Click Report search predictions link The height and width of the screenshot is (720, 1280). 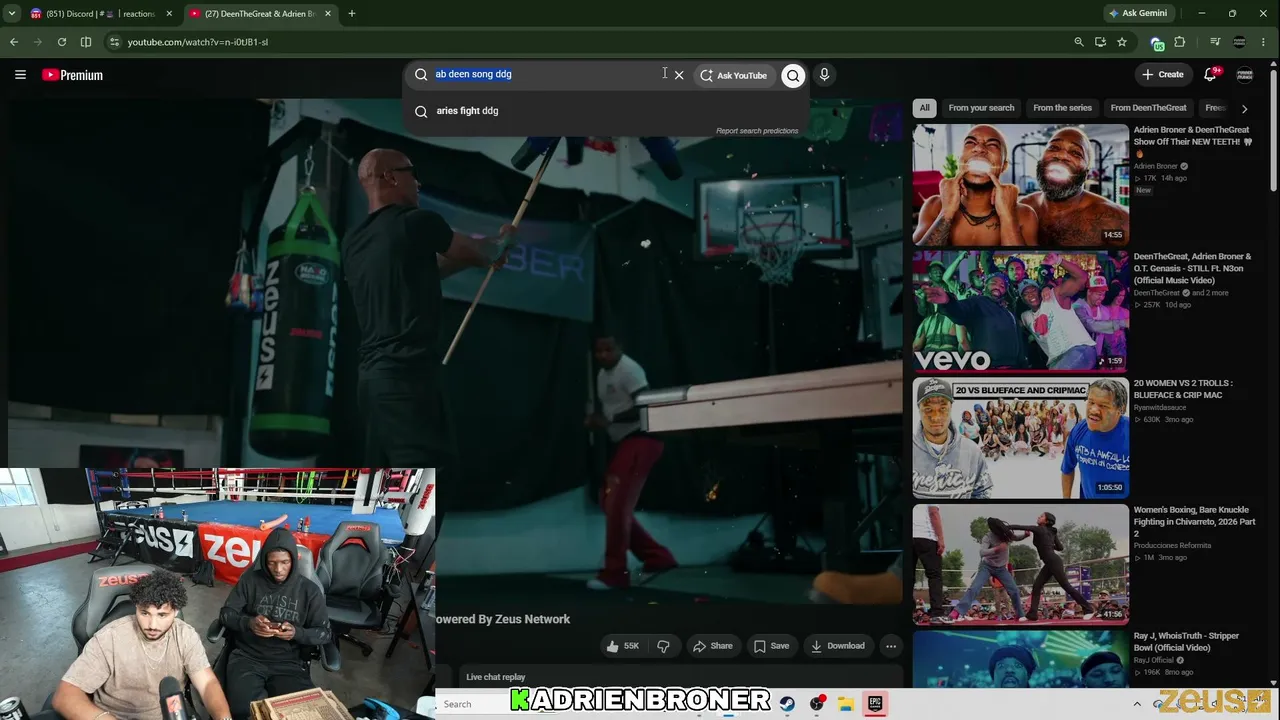pyautogui.click(x=757, y=131)
